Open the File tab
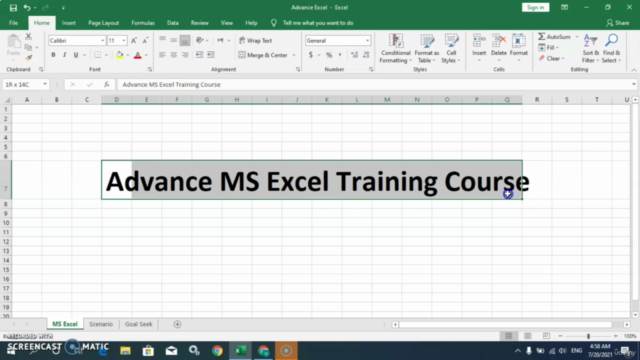This screenshot has width=640, height=360. tap(13, 23)
